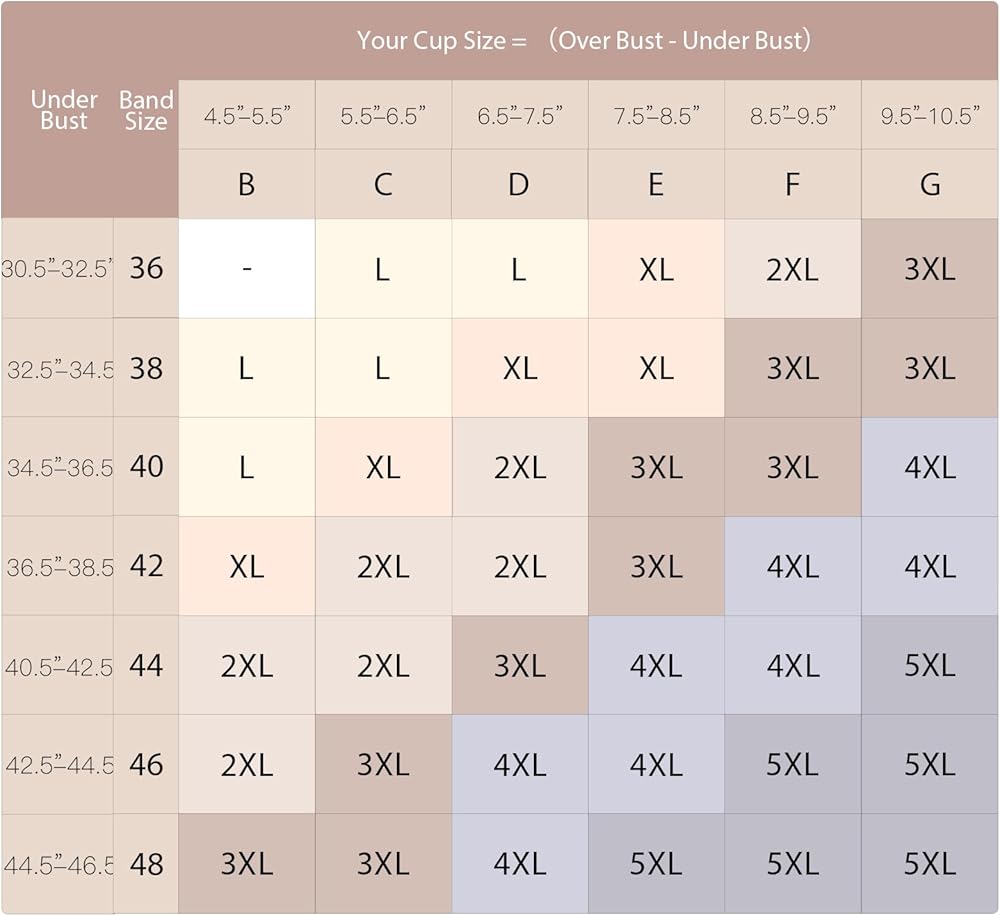Click the 3XL cell for band 44, cup D
Image resolution: width=1000 pixels, height=916 pixels.
(x=519, y=665)
